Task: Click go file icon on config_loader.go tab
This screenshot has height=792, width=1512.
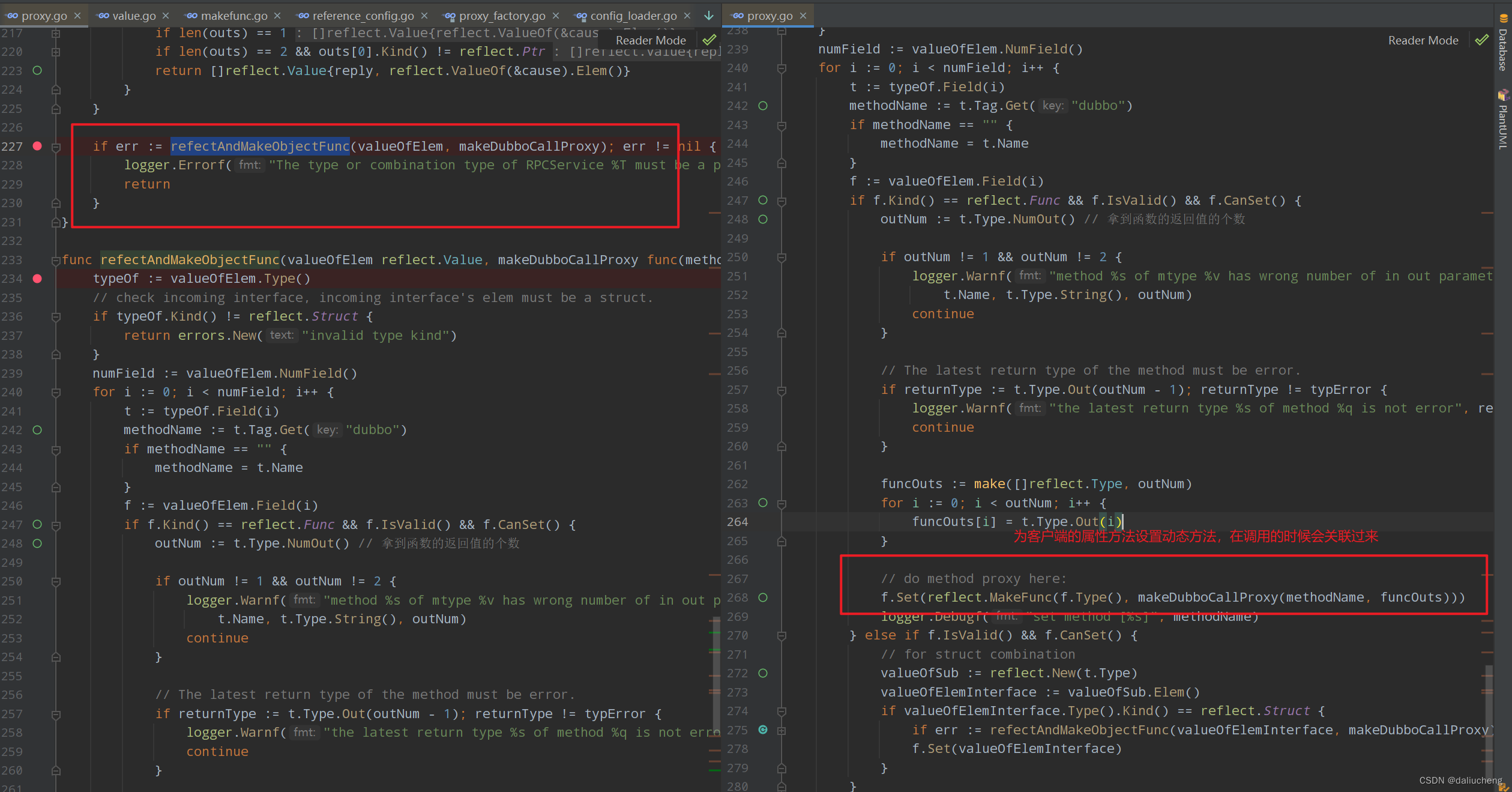Action: [581, 16]
